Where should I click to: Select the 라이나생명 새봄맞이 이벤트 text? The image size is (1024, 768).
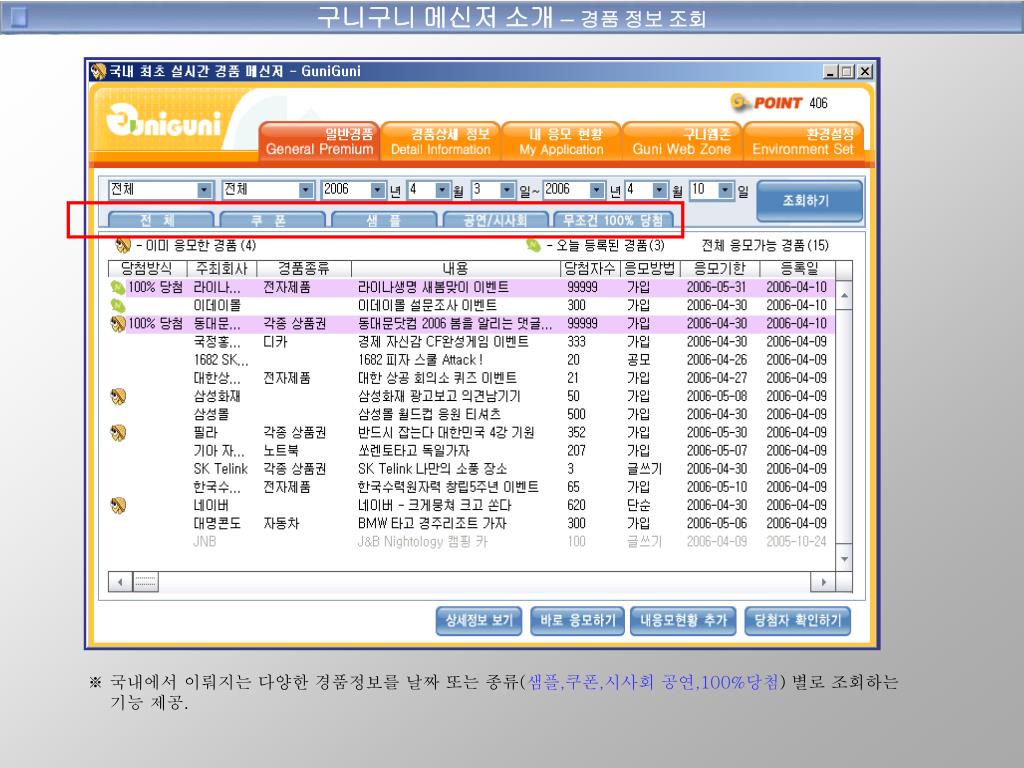tap(433, 287)
